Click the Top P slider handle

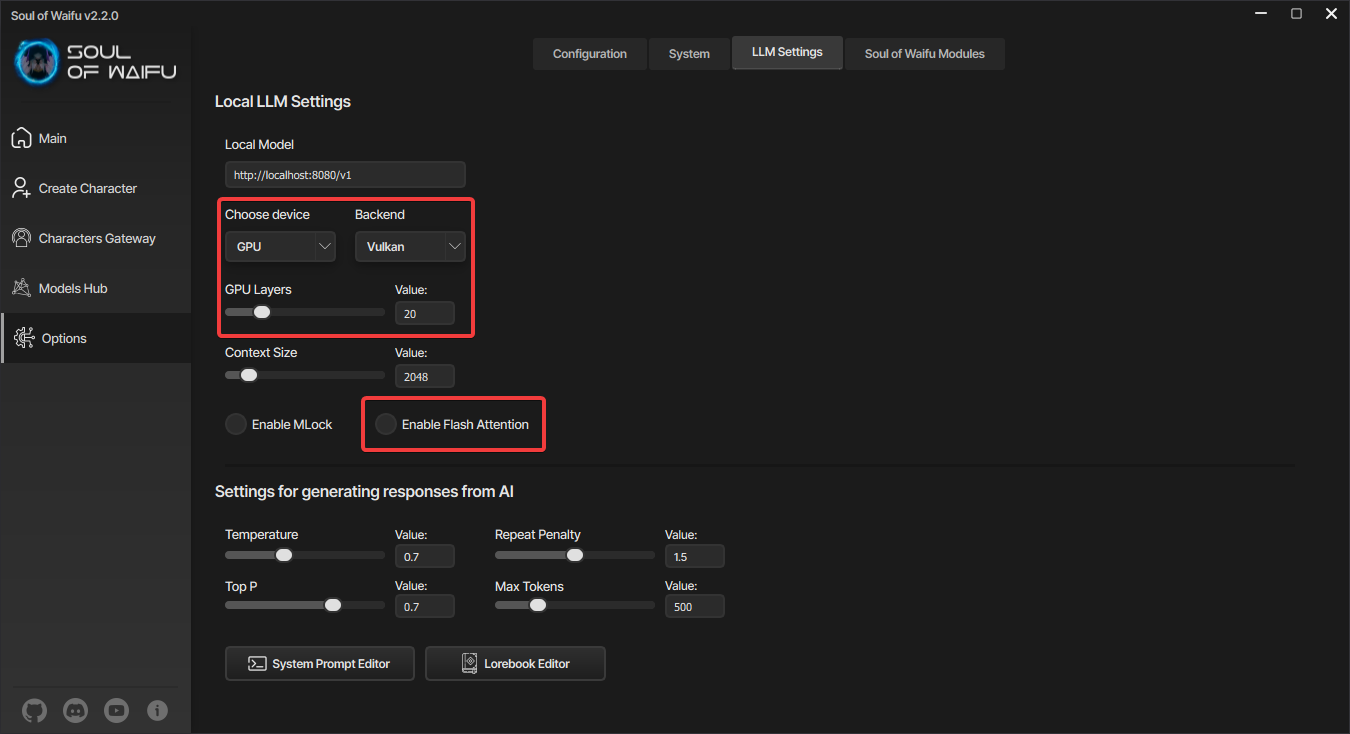pos(333,605)
